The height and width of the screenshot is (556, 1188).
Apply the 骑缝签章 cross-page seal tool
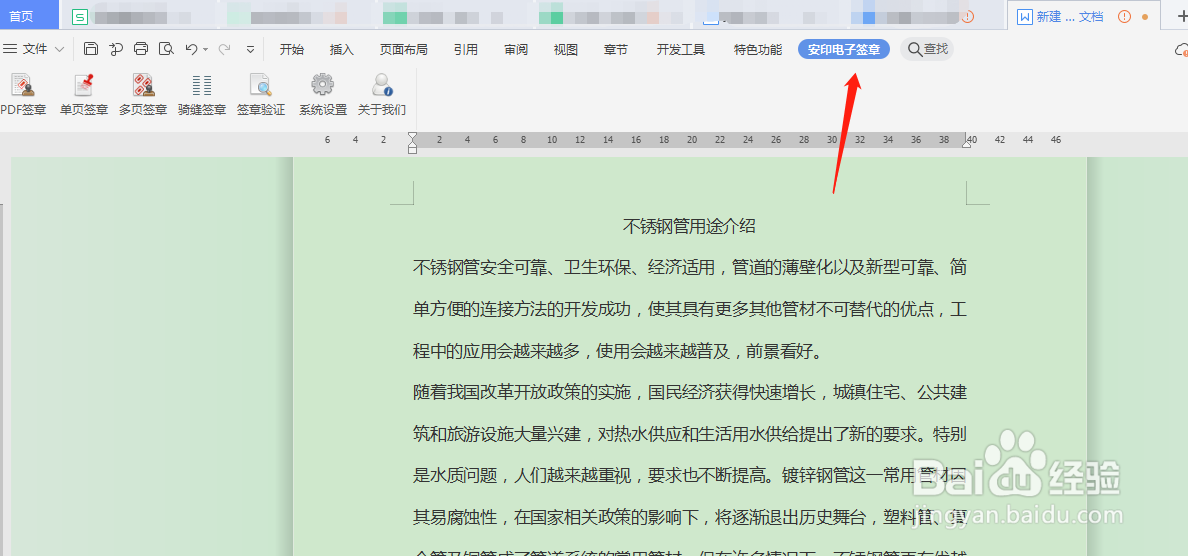(202, 95)
